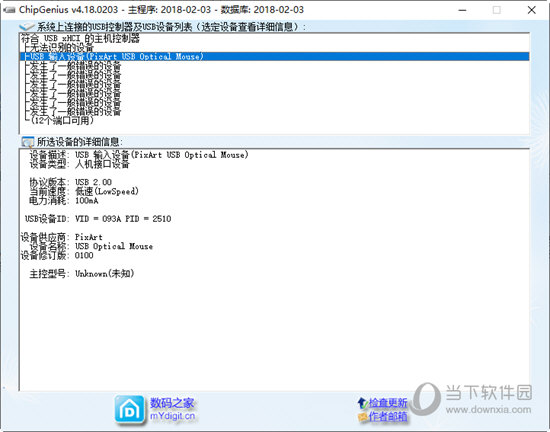Click the 设备修订版 0100 line

click(x=57, y=255)
